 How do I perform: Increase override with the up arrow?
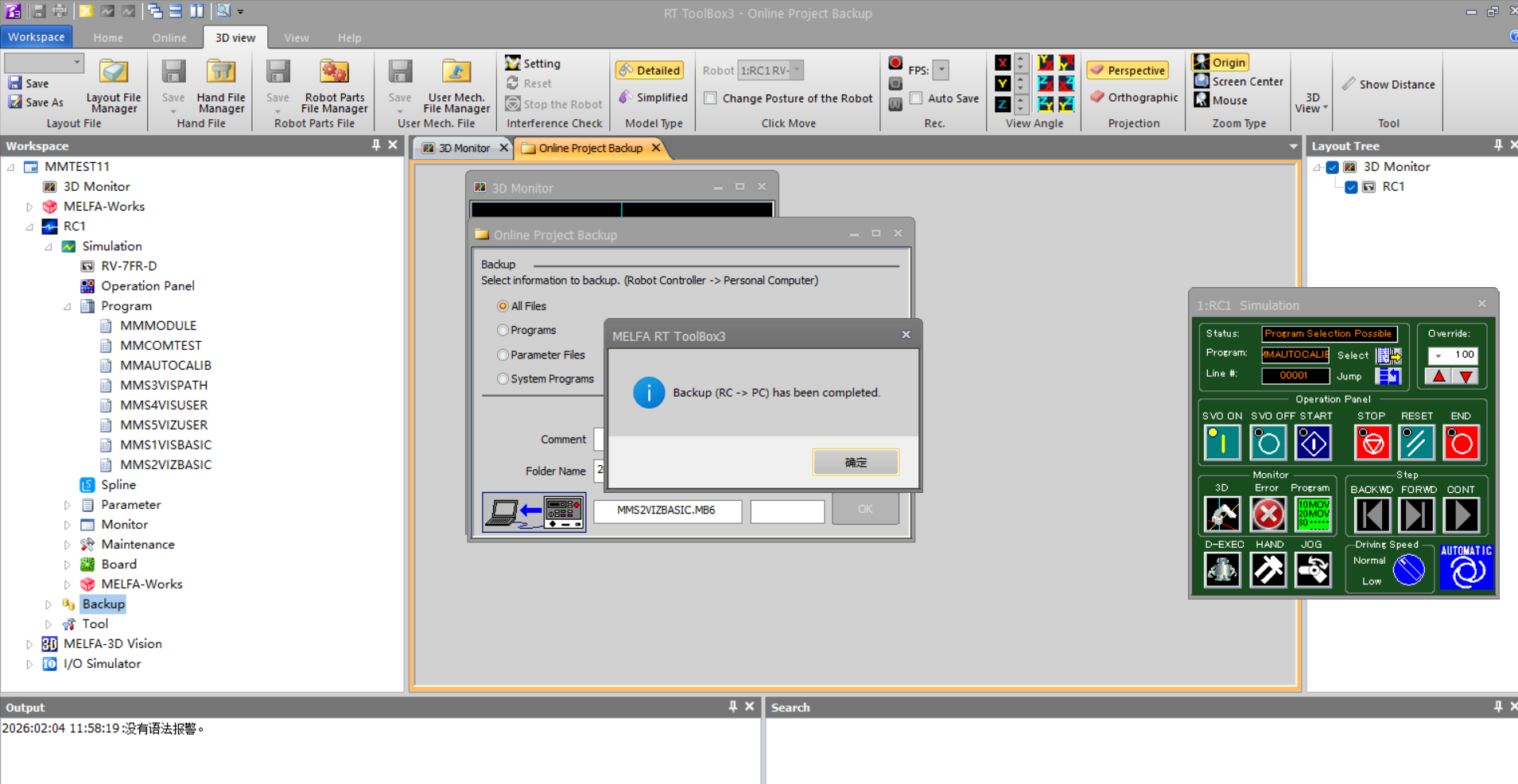1439,377
